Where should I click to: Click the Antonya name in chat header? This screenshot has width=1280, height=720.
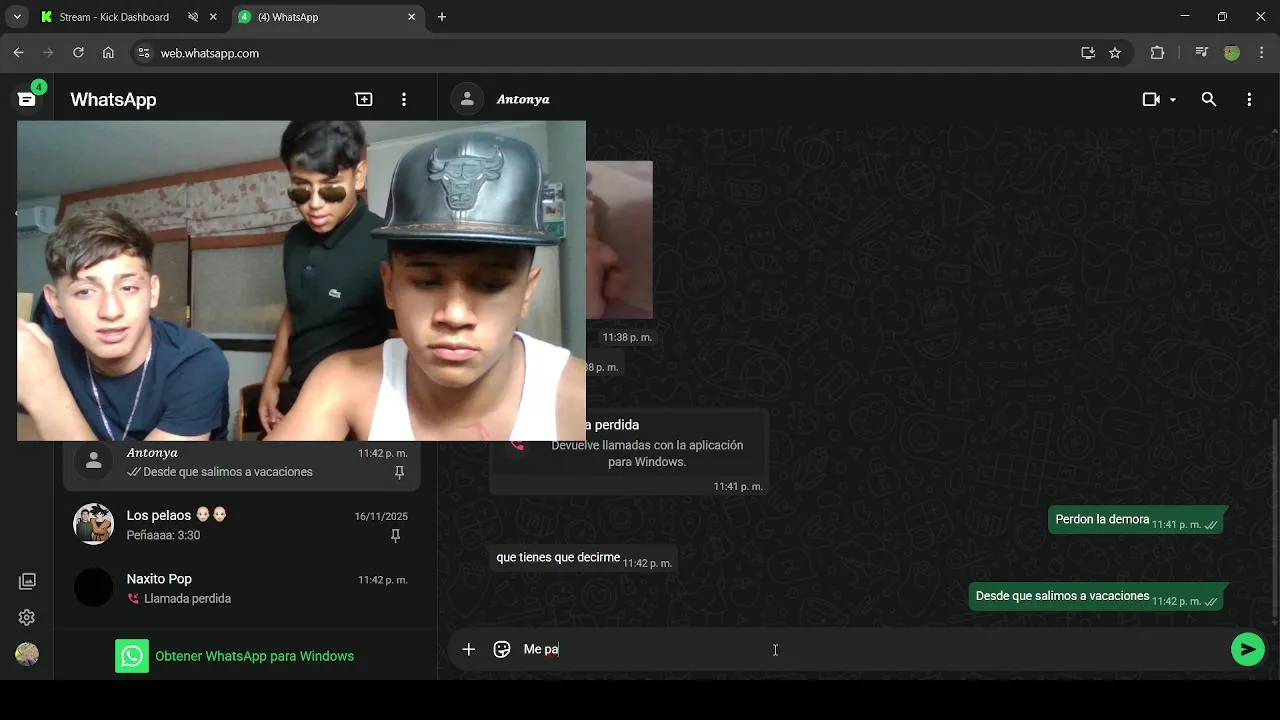pos(523,99)
